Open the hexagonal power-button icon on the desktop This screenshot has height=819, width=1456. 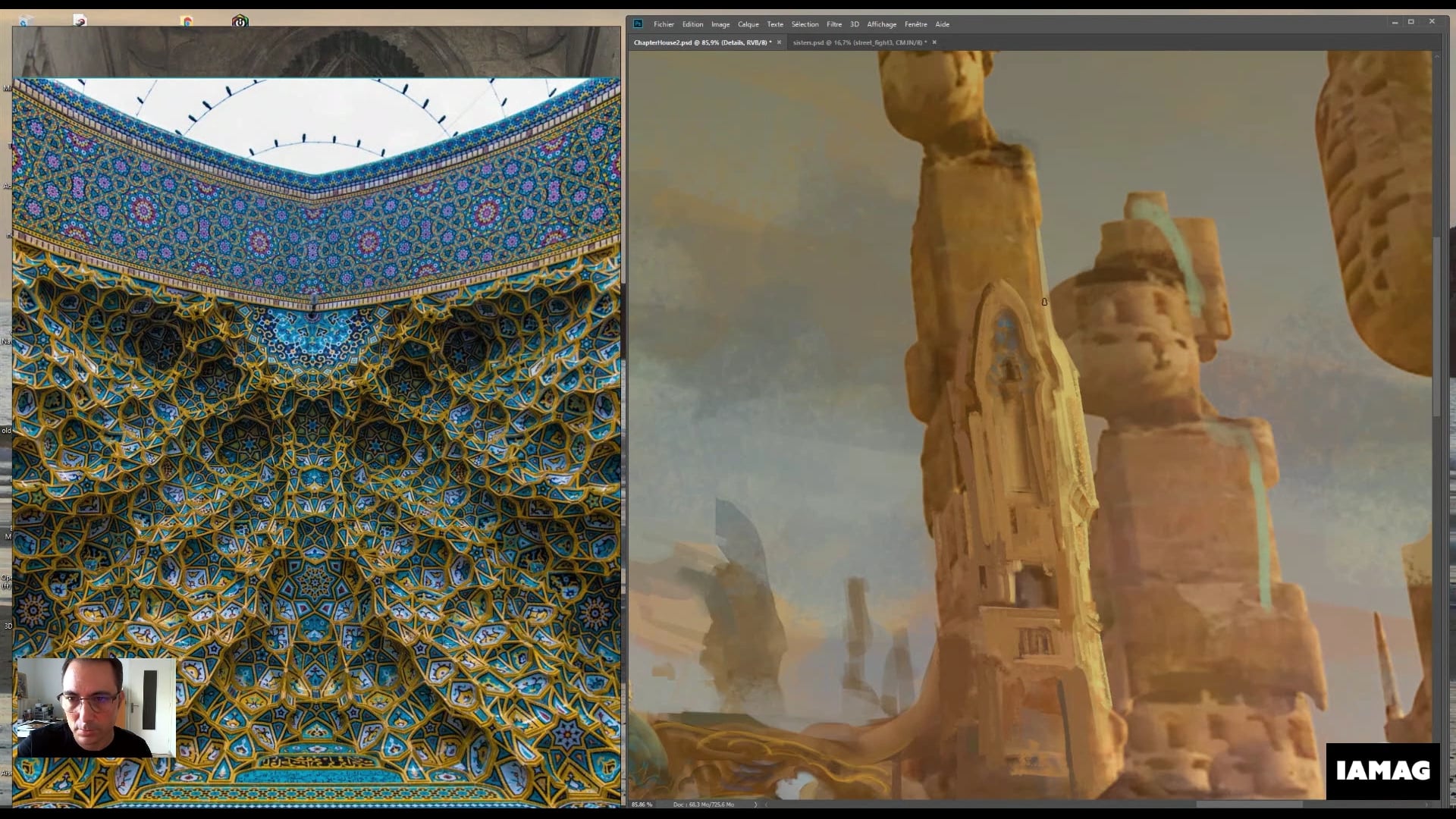(240, 21)
